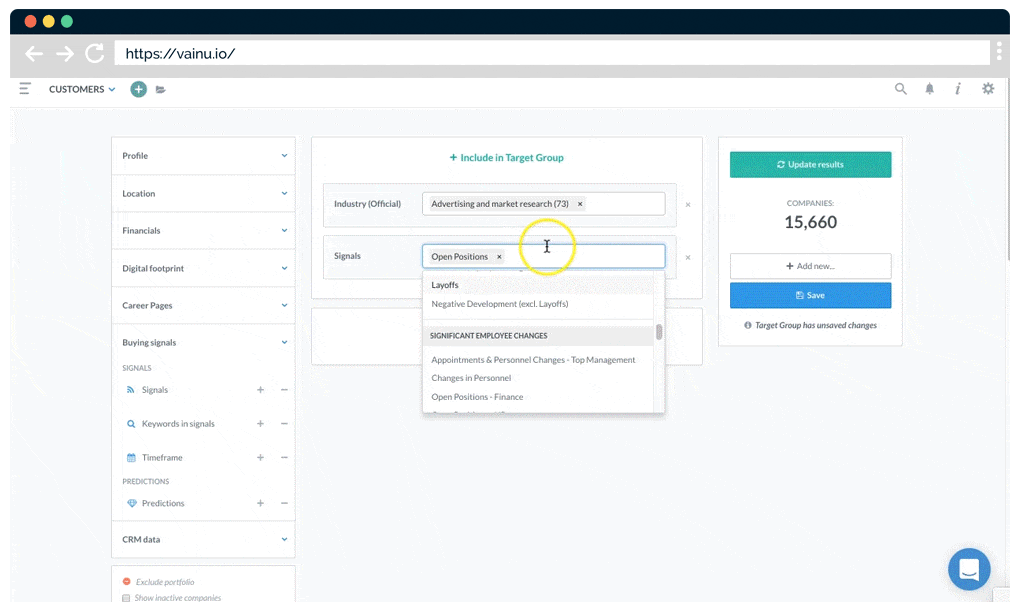Click browser reload icon
The width and height of the screenshot is (1020, 609).
[95, 54]
